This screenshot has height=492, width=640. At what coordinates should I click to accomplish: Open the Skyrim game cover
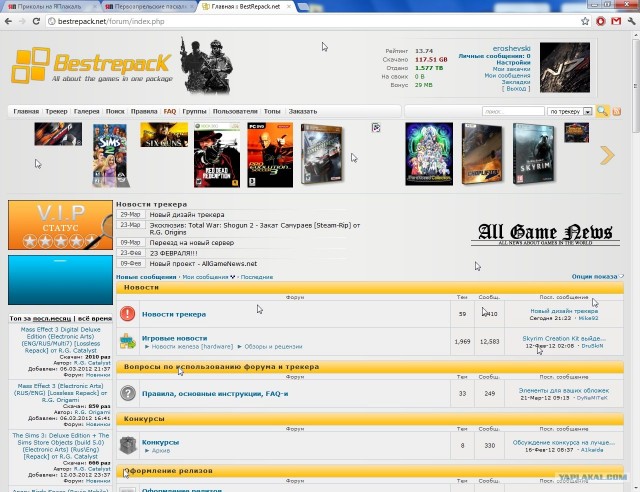(x=534, y=154)
